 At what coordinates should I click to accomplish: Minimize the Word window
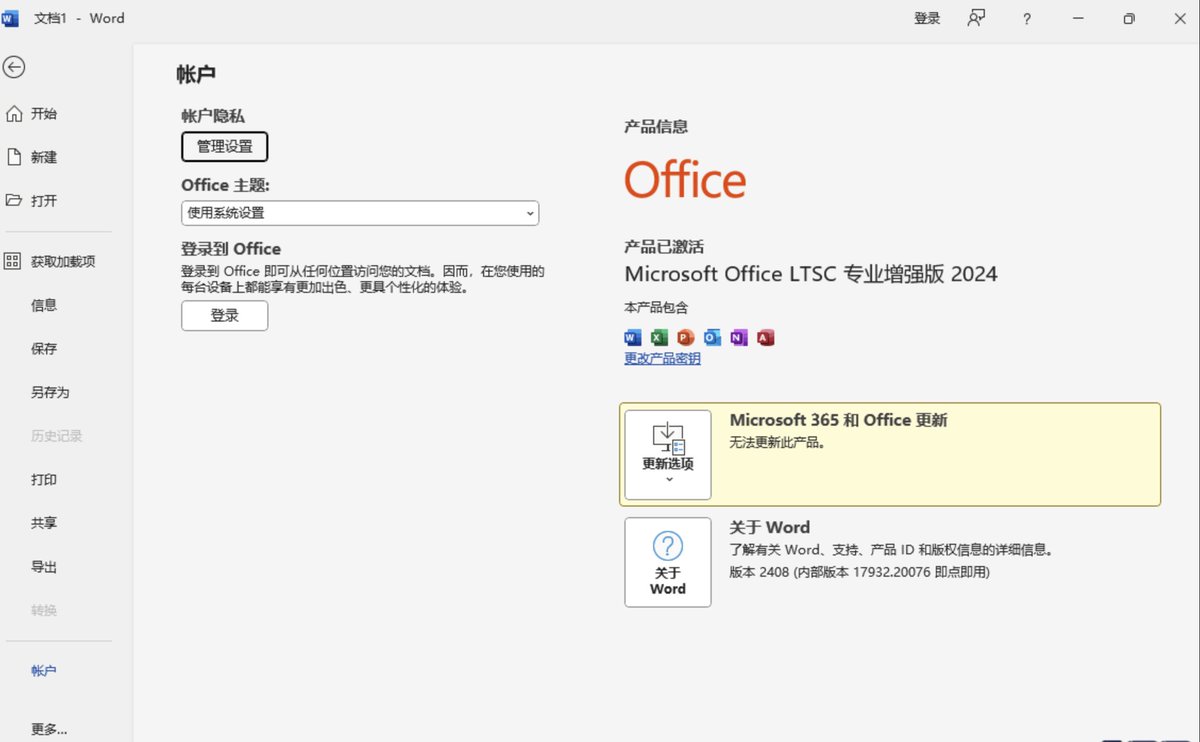click(x=1078, y=19)
